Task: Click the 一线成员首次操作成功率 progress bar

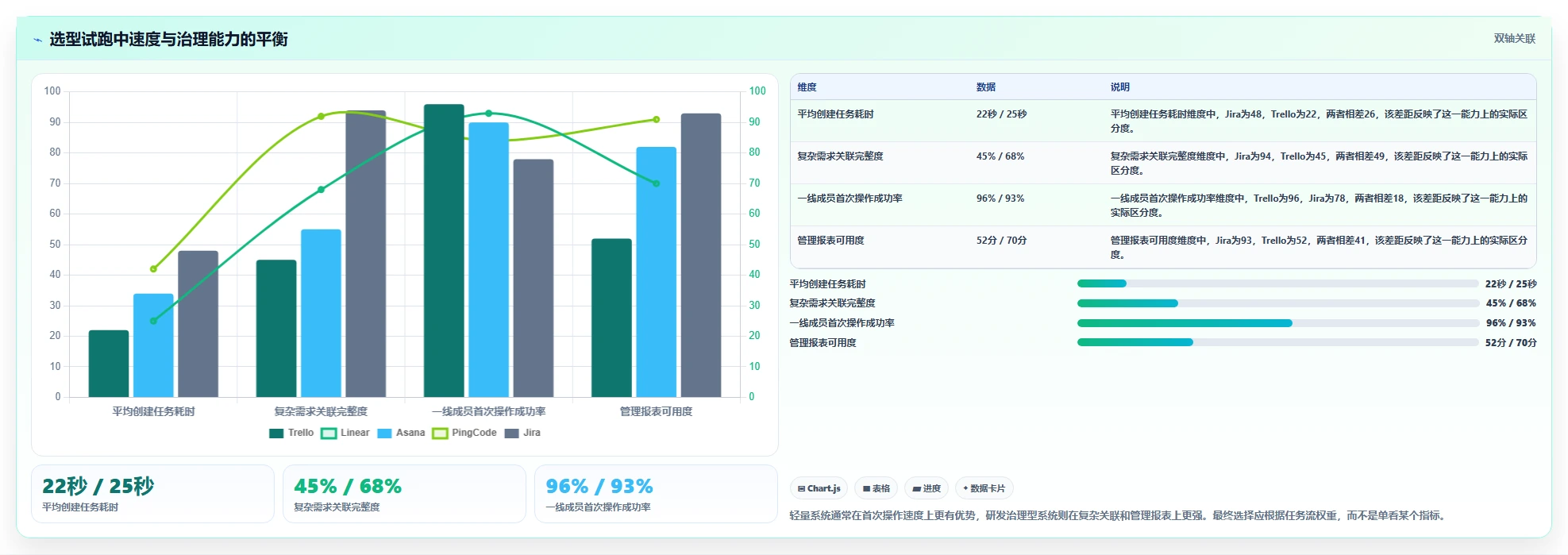Action: click(x=1277, y=323)
